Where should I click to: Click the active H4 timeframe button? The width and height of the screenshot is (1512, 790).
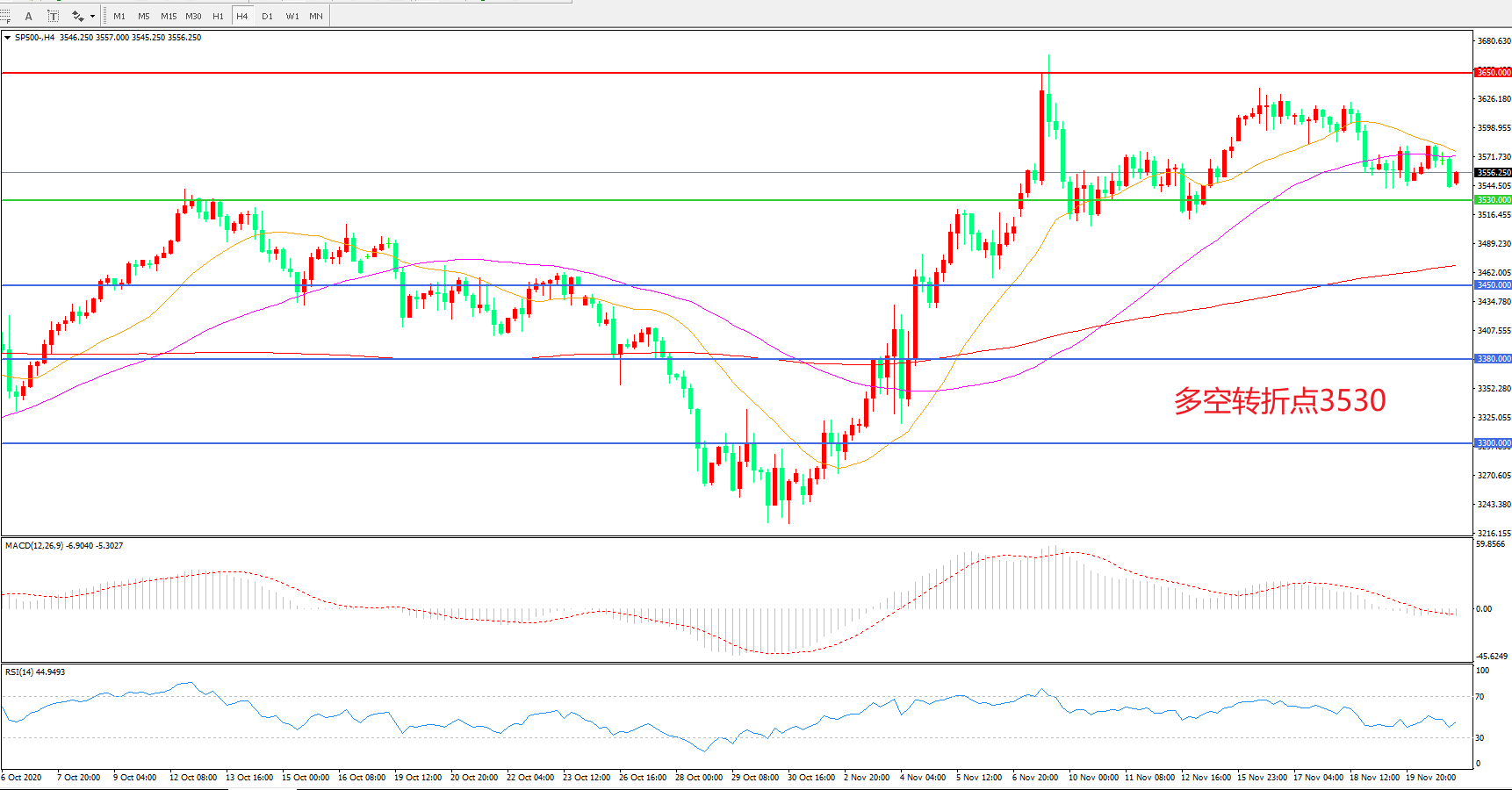[x=242, y=16]
